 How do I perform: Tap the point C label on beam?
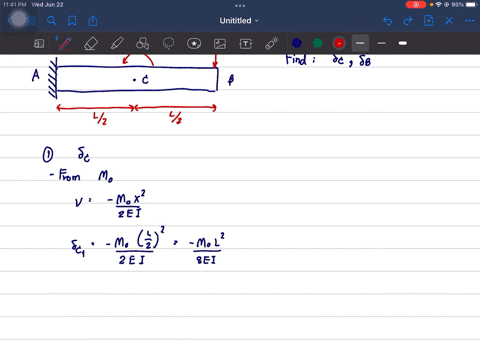(145, 80)
